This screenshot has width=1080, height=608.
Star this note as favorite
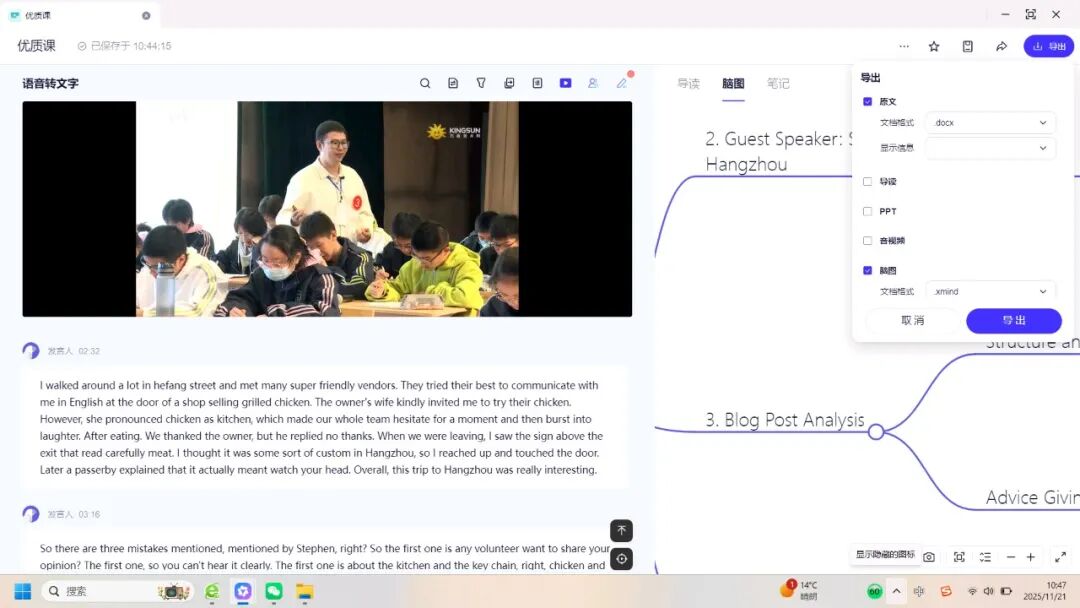(934, 46)
